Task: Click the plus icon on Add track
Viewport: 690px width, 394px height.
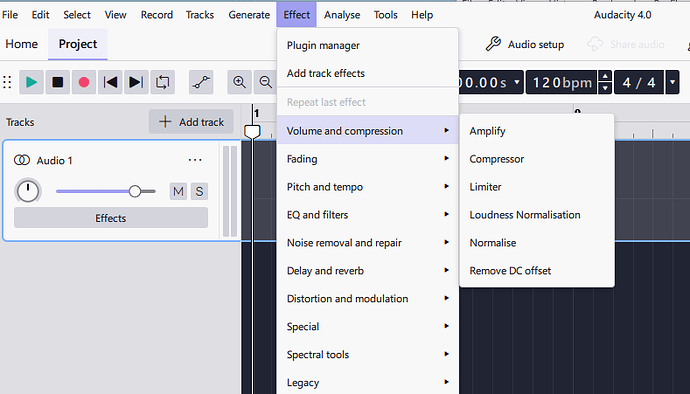Action: pos(165,122)
